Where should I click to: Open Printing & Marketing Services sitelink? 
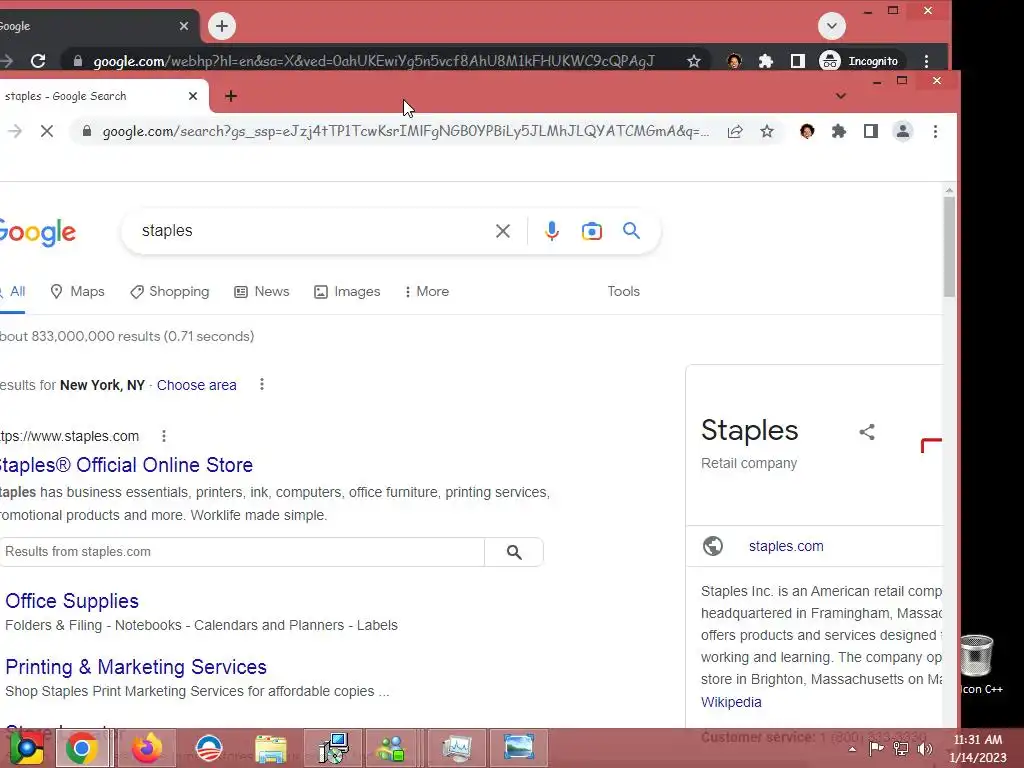pyautogui.click(x=136, y=667)
